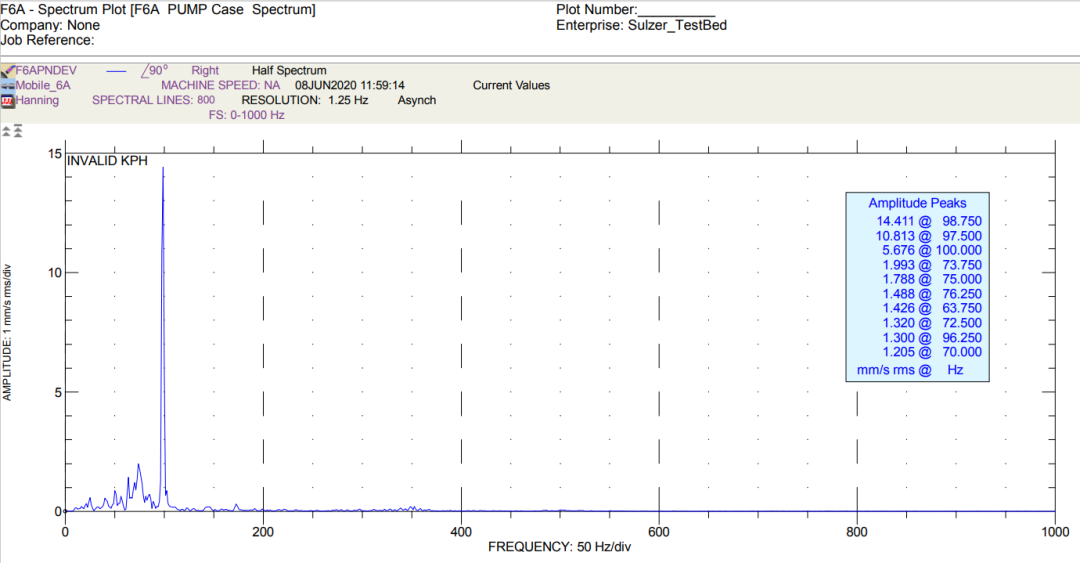This screenshot has height=563, width=1080.
Task: Select peak row 1.426 @ 63.750
Action: pyautogui.click(x=932, y=308)
